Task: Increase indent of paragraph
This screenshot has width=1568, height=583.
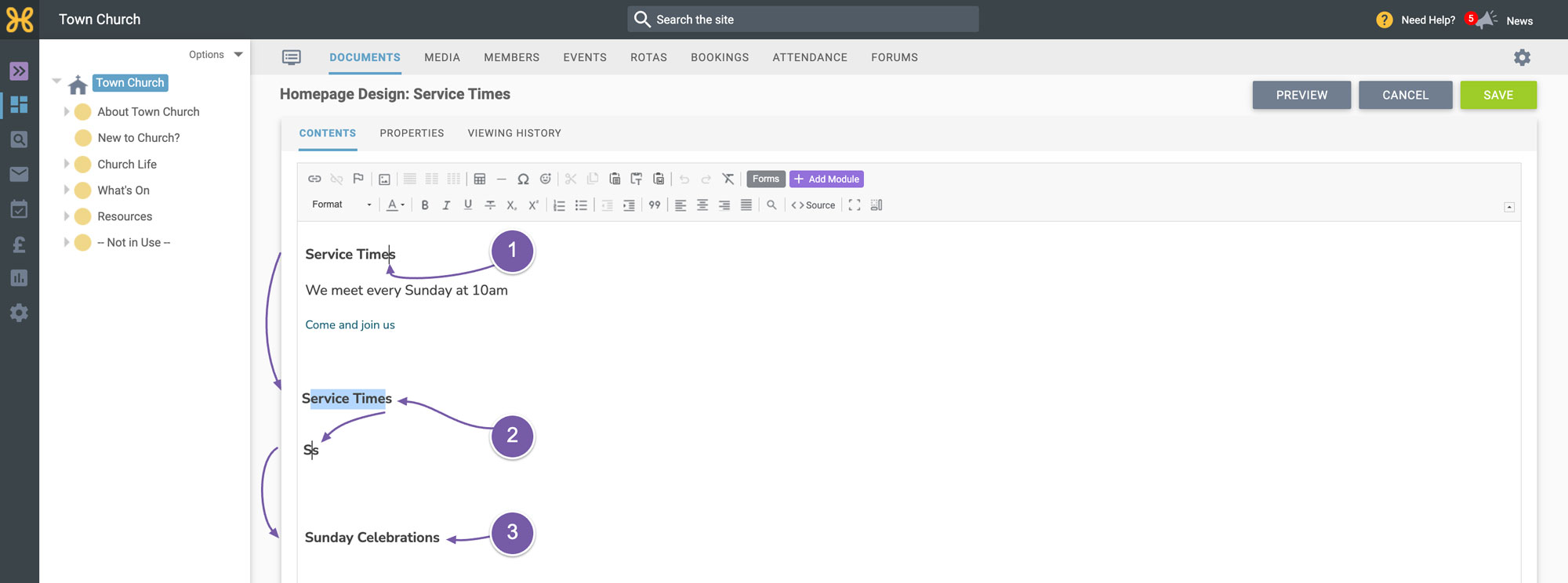Action: (629, 205)
